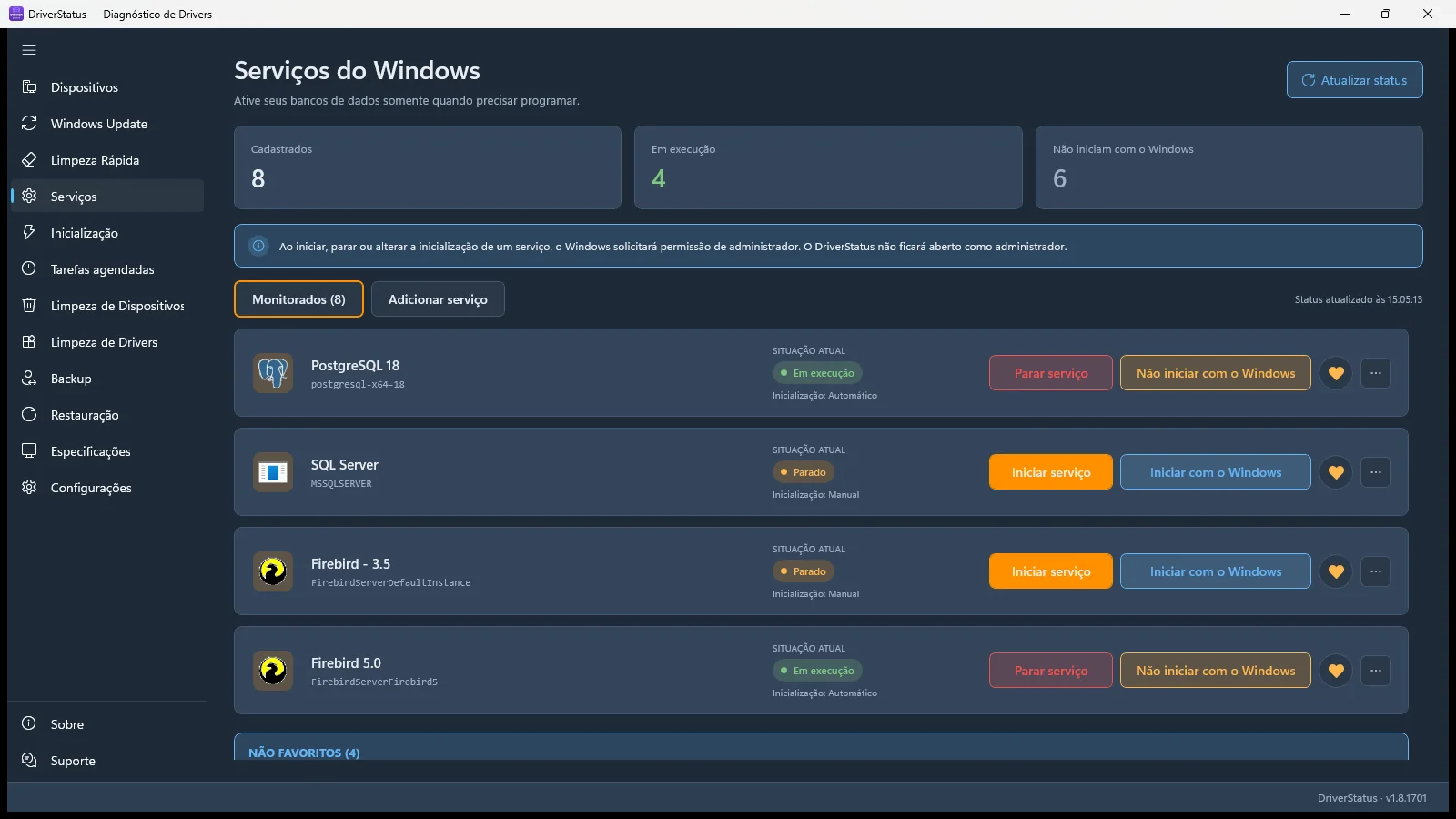Set SQL Server to start with Windows

coord(1216,472)
